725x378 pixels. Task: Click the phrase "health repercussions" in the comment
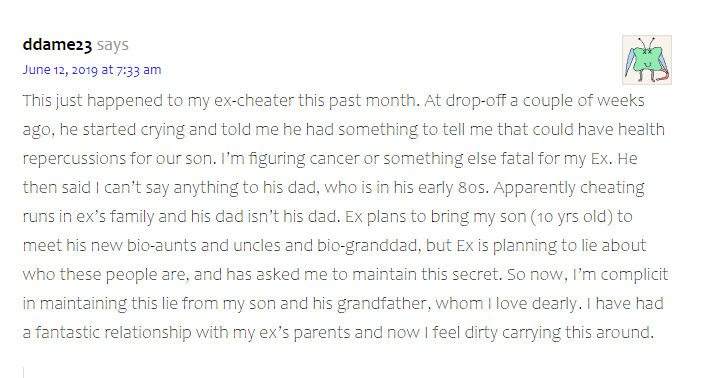pyautogui.click(x=641, y=129)
